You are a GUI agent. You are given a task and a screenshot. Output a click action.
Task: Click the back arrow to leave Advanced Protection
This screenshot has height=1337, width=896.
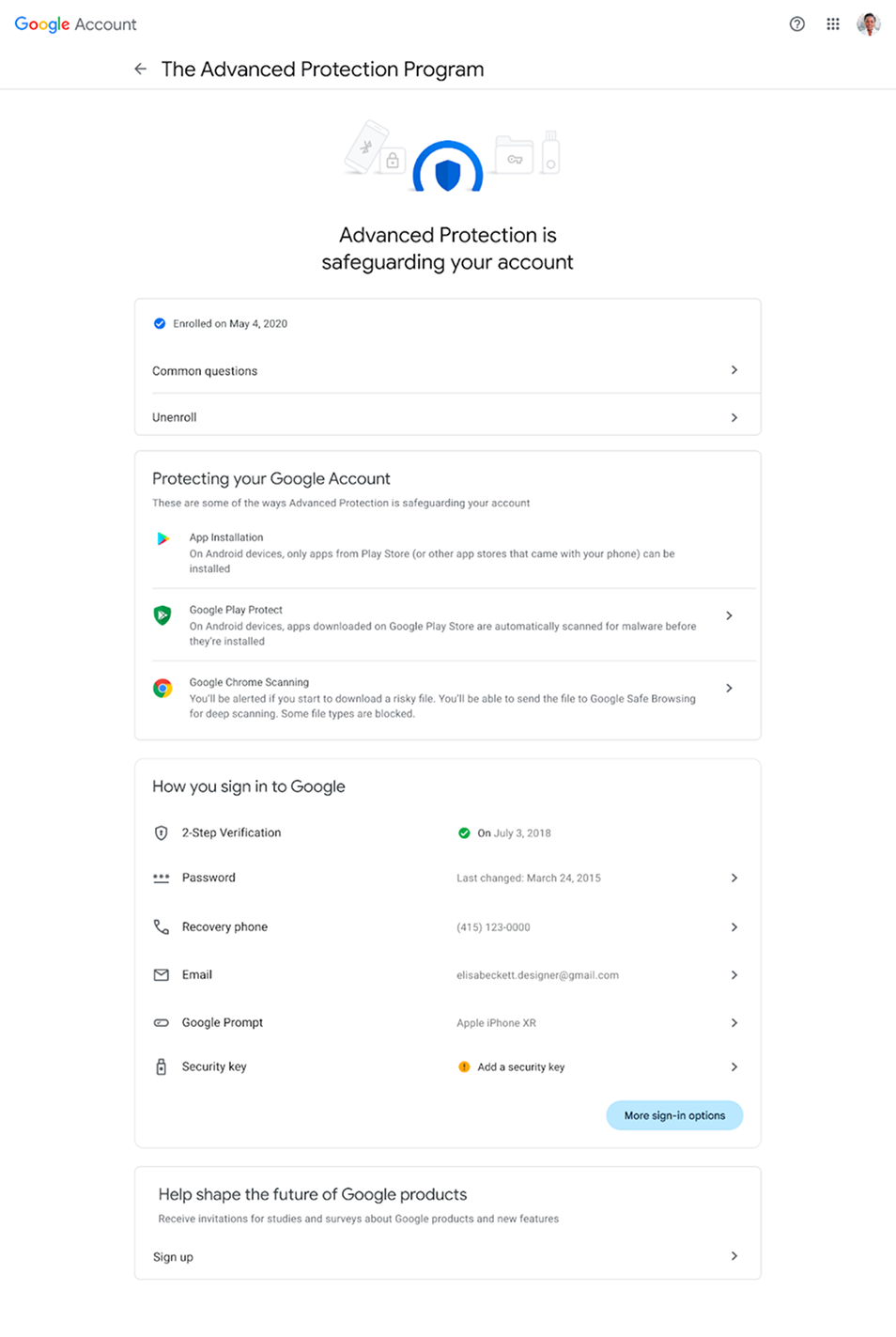point(140,69)
